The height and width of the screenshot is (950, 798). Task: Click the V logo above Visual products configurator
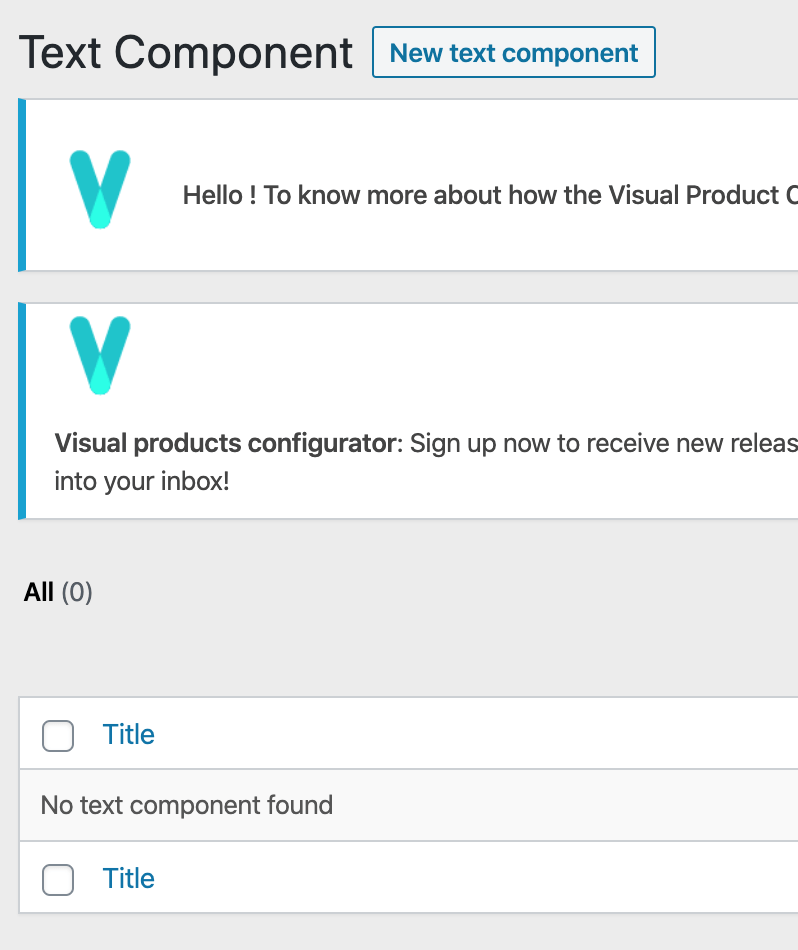(x=100, y=355)
